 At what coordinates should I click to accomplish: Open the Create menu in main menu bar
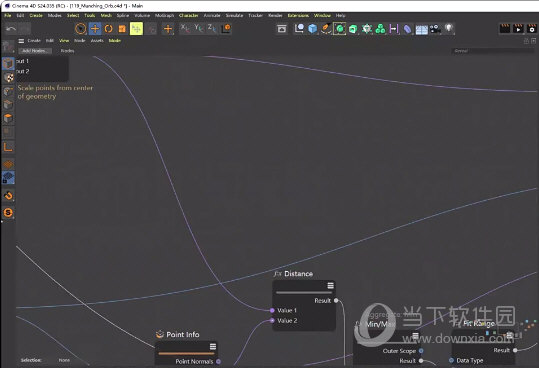point(36,15)
